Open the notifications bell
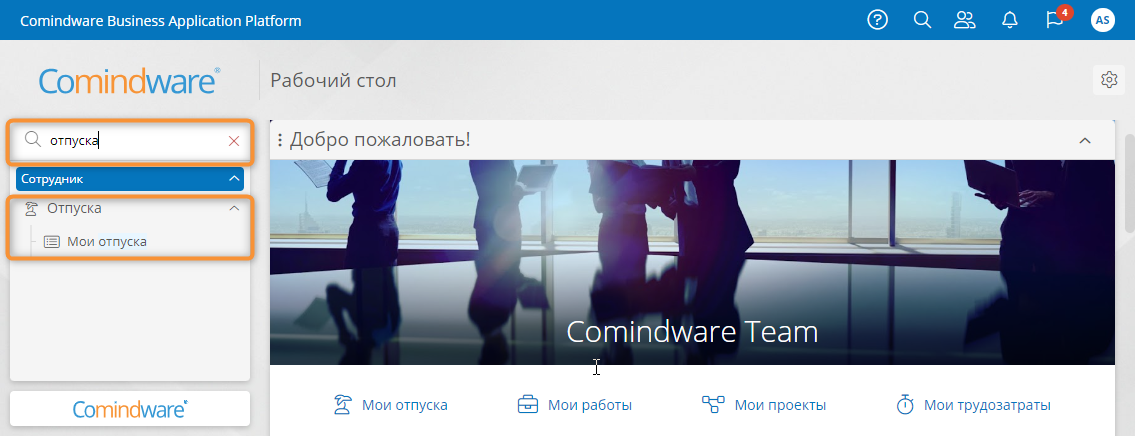Viewport: 1135px width, 436px height. 1009,20
